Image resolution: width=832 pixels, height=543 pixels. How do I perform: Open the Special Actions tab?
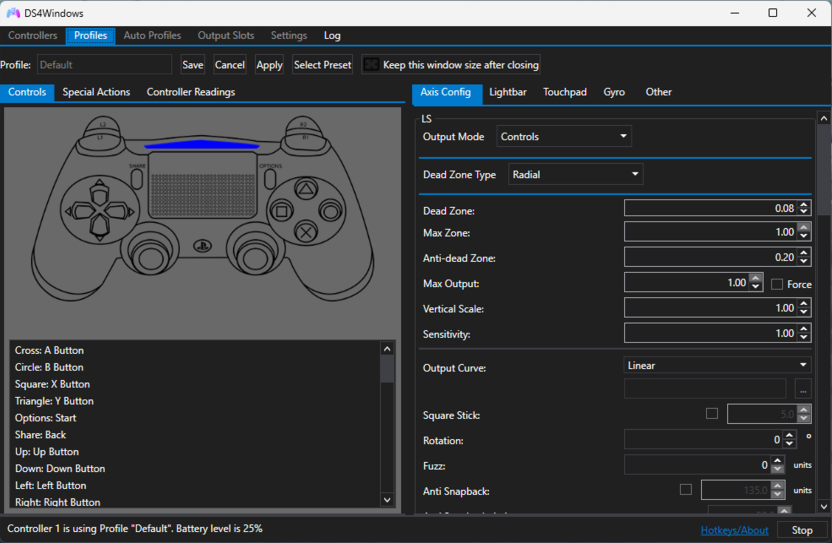click(x=96, y=92)
